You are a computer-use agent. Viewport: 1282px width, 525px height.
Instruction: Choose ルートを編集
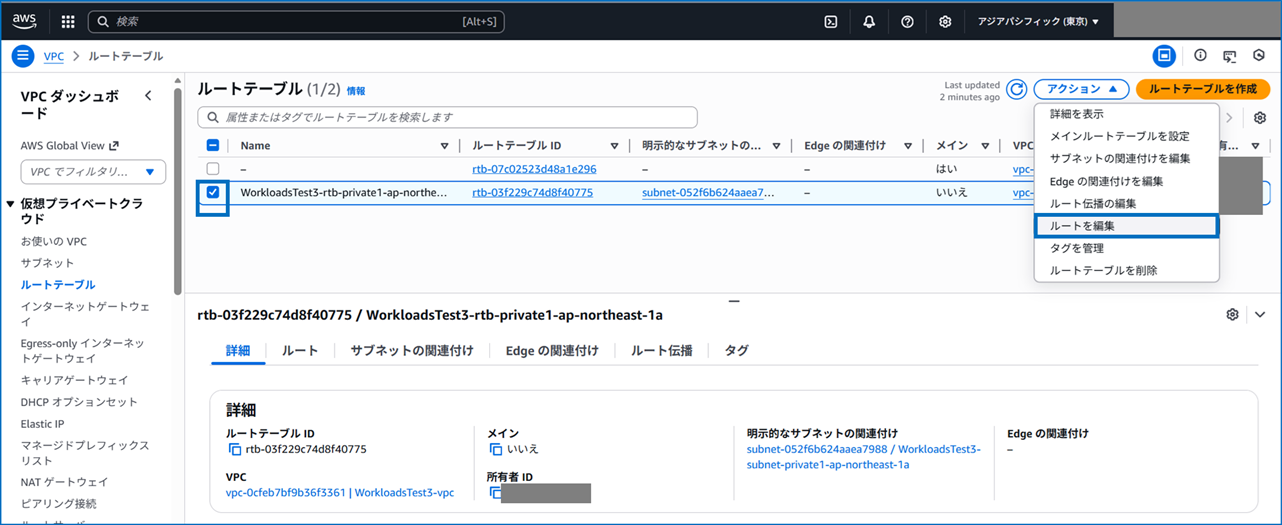(x=1127, y=226)
